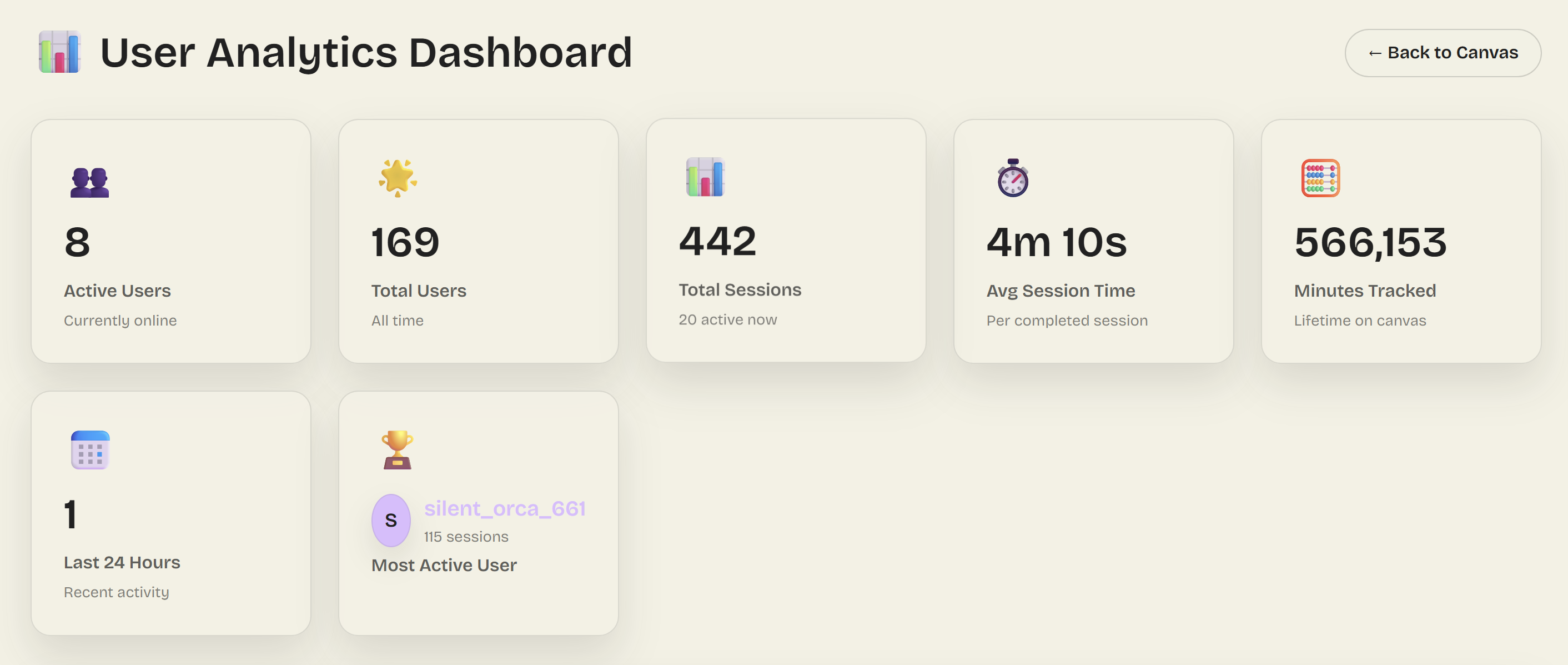
Task: Click the 566,153 minutes tracked value
Action: click(1370, 242)
